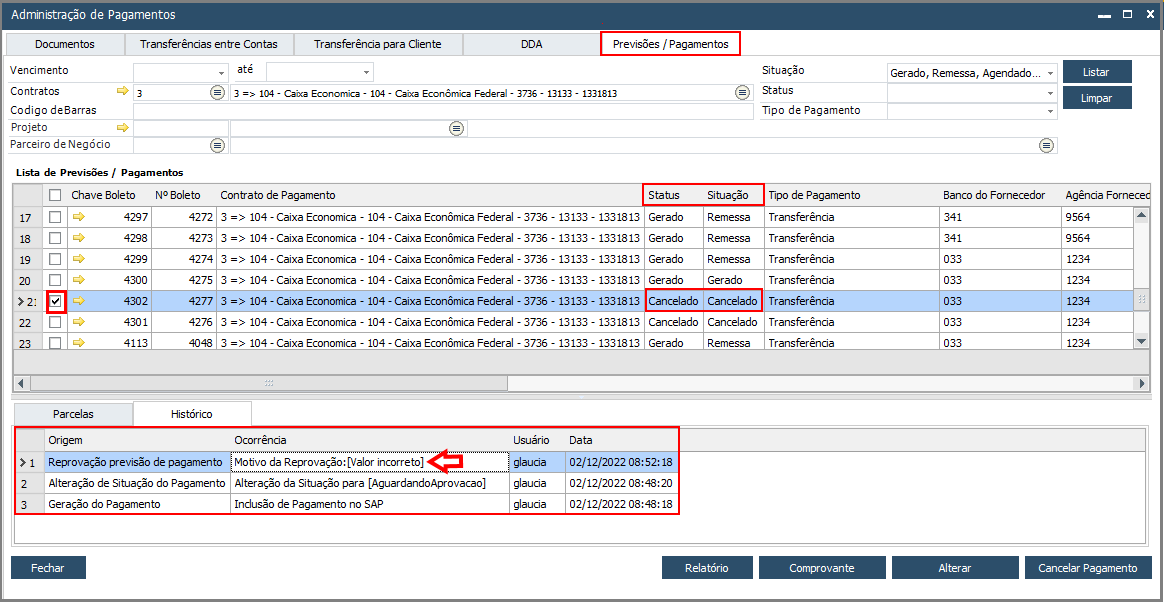Toggle the select-all checkbox in table header
Image resolution: width=1164 pixels, height=602 pixels.
point(55,195)
